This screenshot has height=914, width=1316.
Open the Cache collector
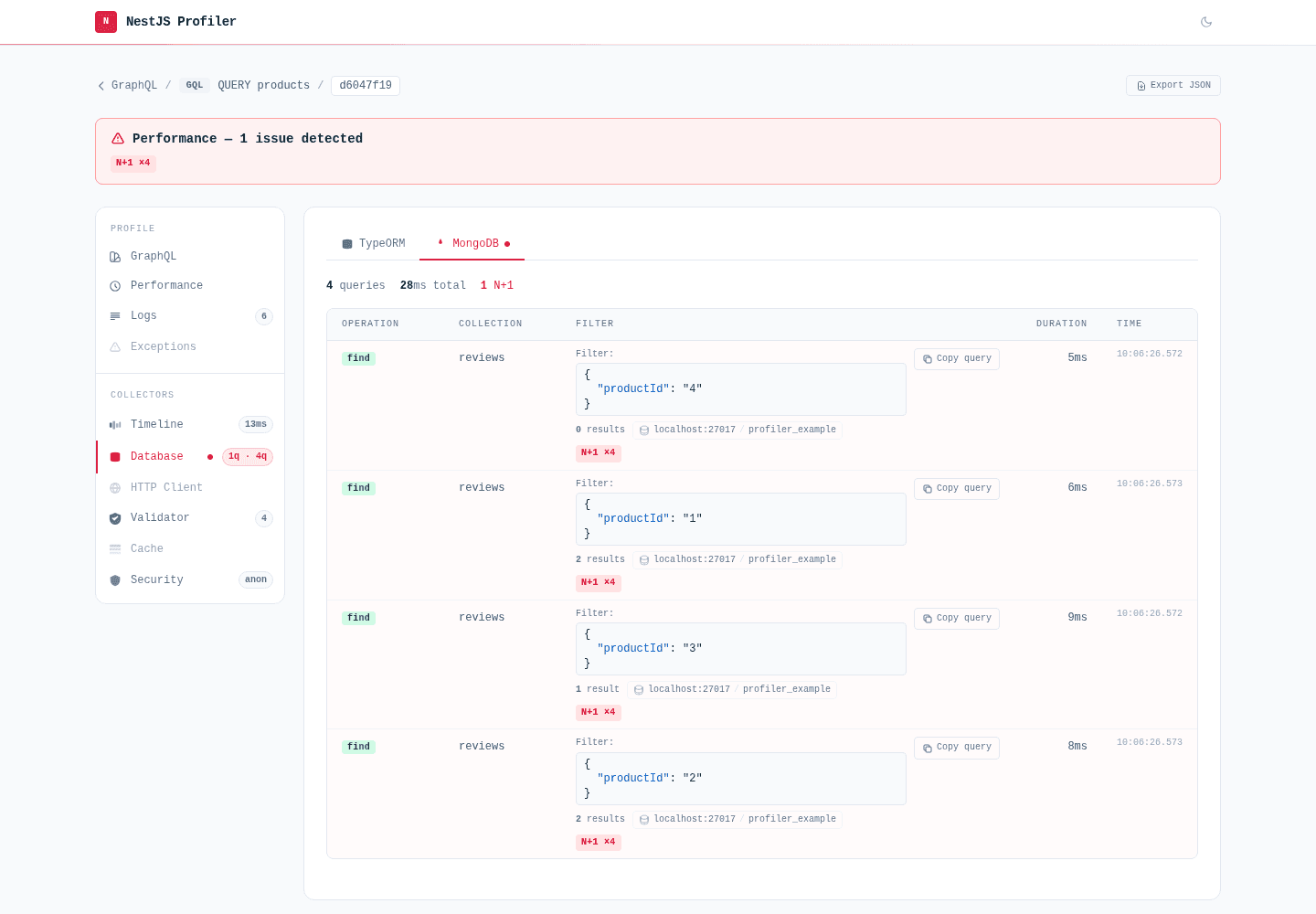pos(190,549)
